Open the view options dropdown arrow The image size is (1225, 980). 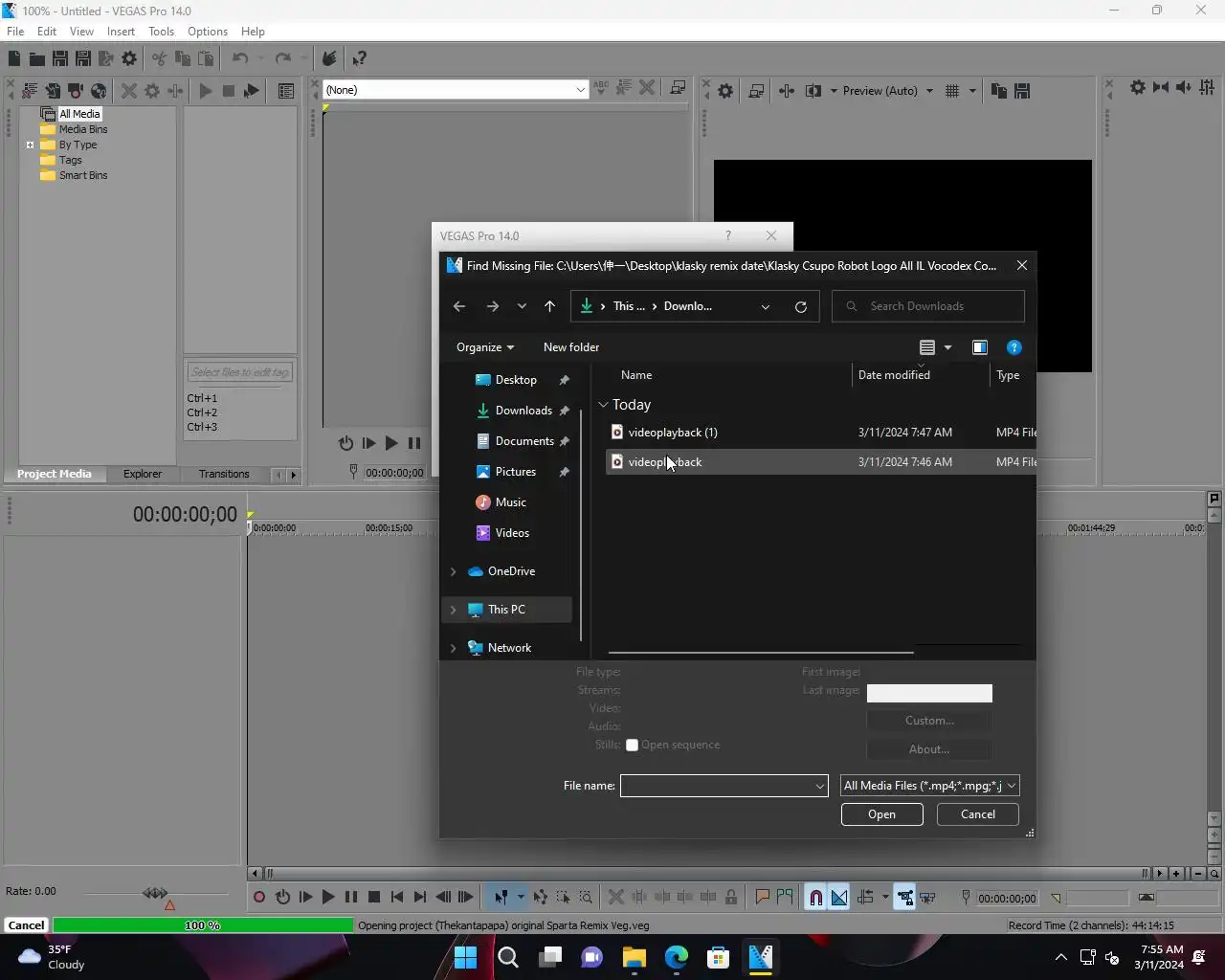[948, 347]
